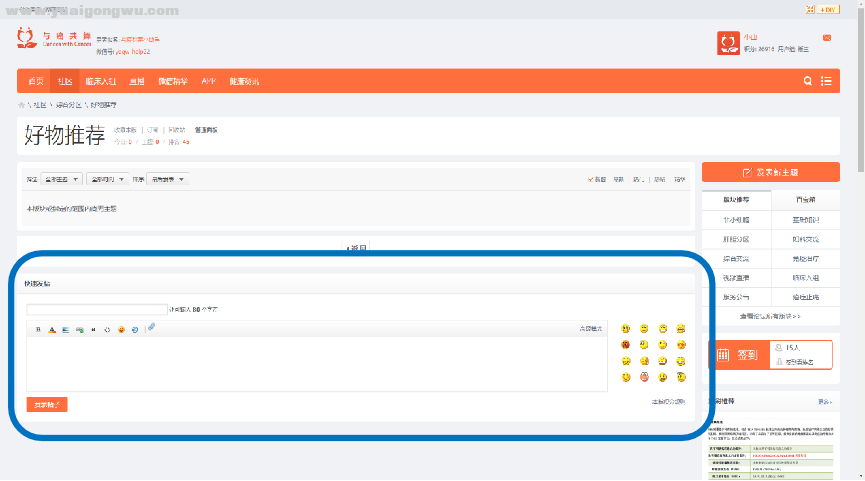Open the 全部时间 time filter dropdown
The height and width of the screenshot is (481, 865).
coord(107,180)
